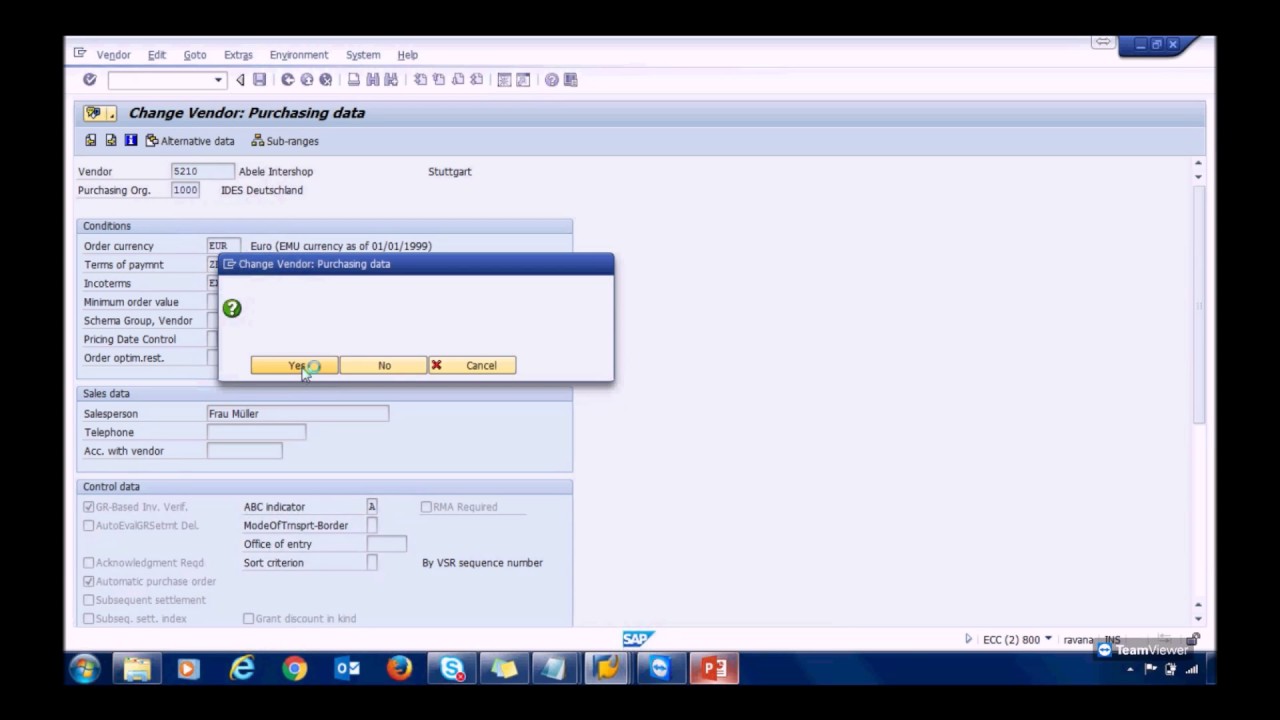Screen dimensions: 1280x720
Task: Click the Windows Start button
Action: tap(84, 668)
